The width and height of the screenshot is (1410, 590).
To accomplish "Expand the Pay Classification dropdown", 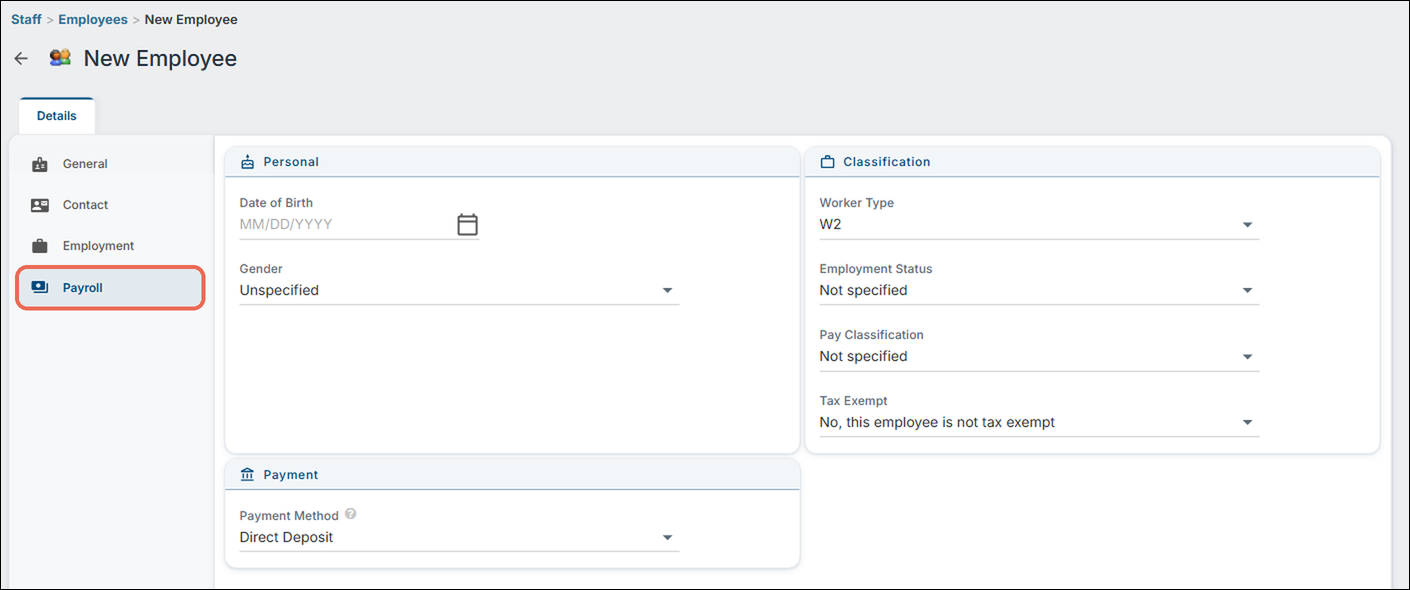I will (x=1039, y=356).
